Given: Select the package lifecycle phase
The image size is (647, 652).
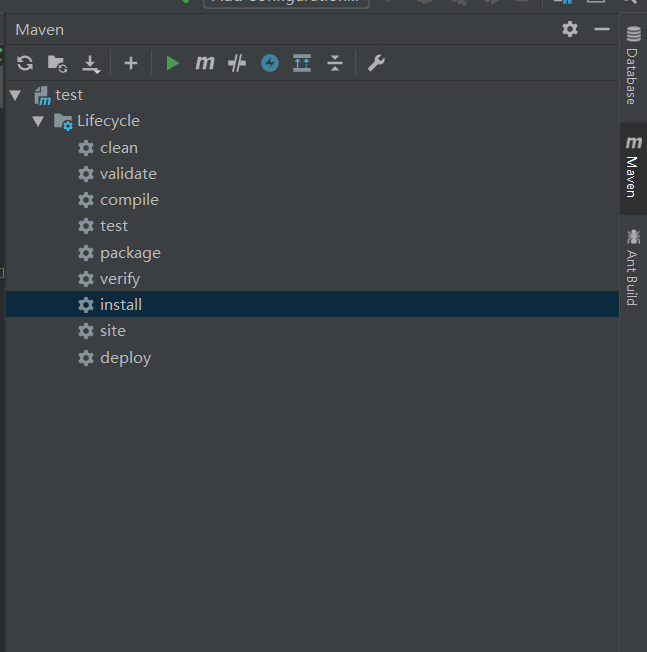Looking at the screenshot, I should click(312, 253).
